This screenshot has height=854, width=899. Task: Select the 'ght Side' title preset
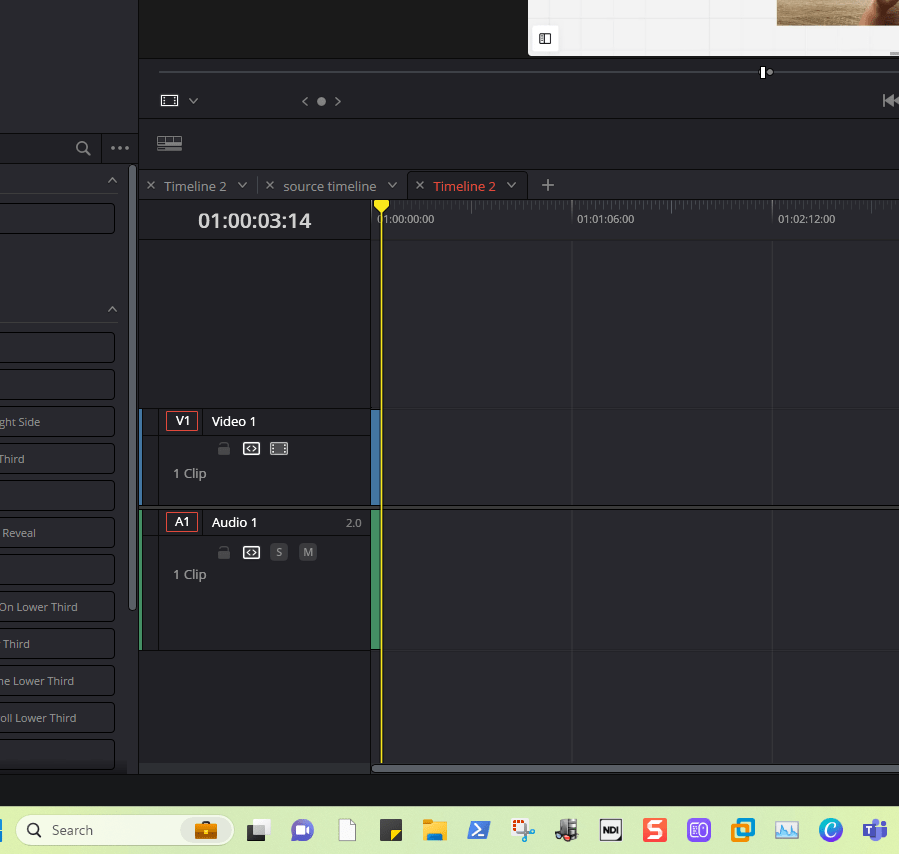tap(56, 422)
